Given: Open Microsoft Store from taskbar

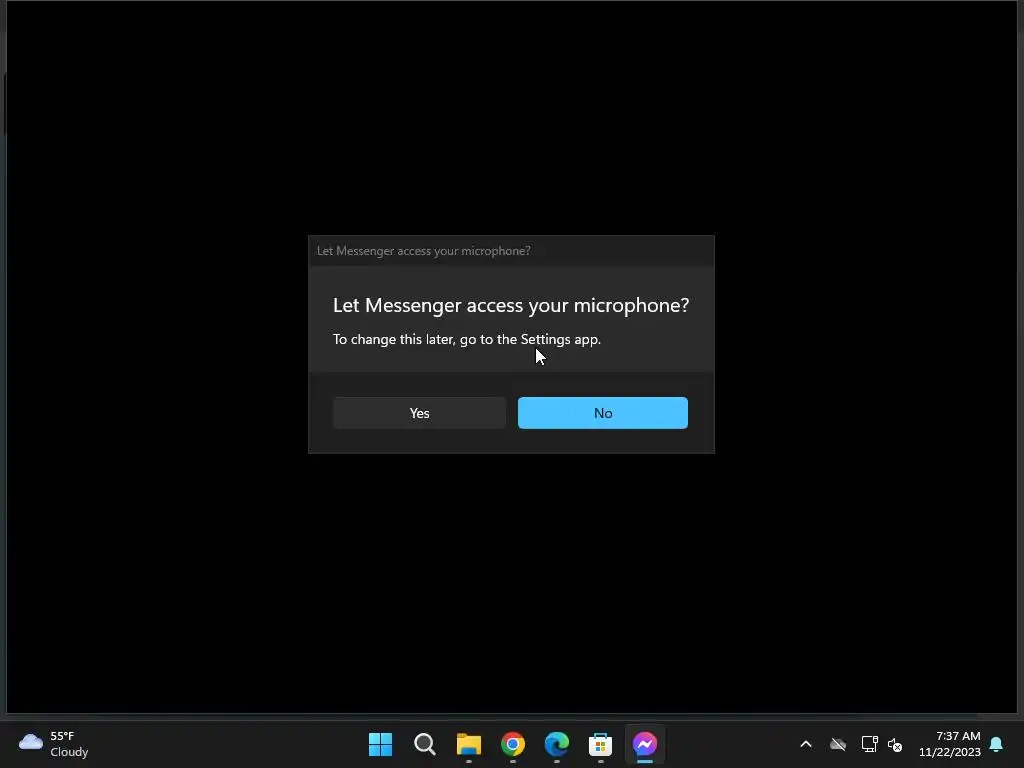Looking at the screenshot, I should (x=601, y=744).
